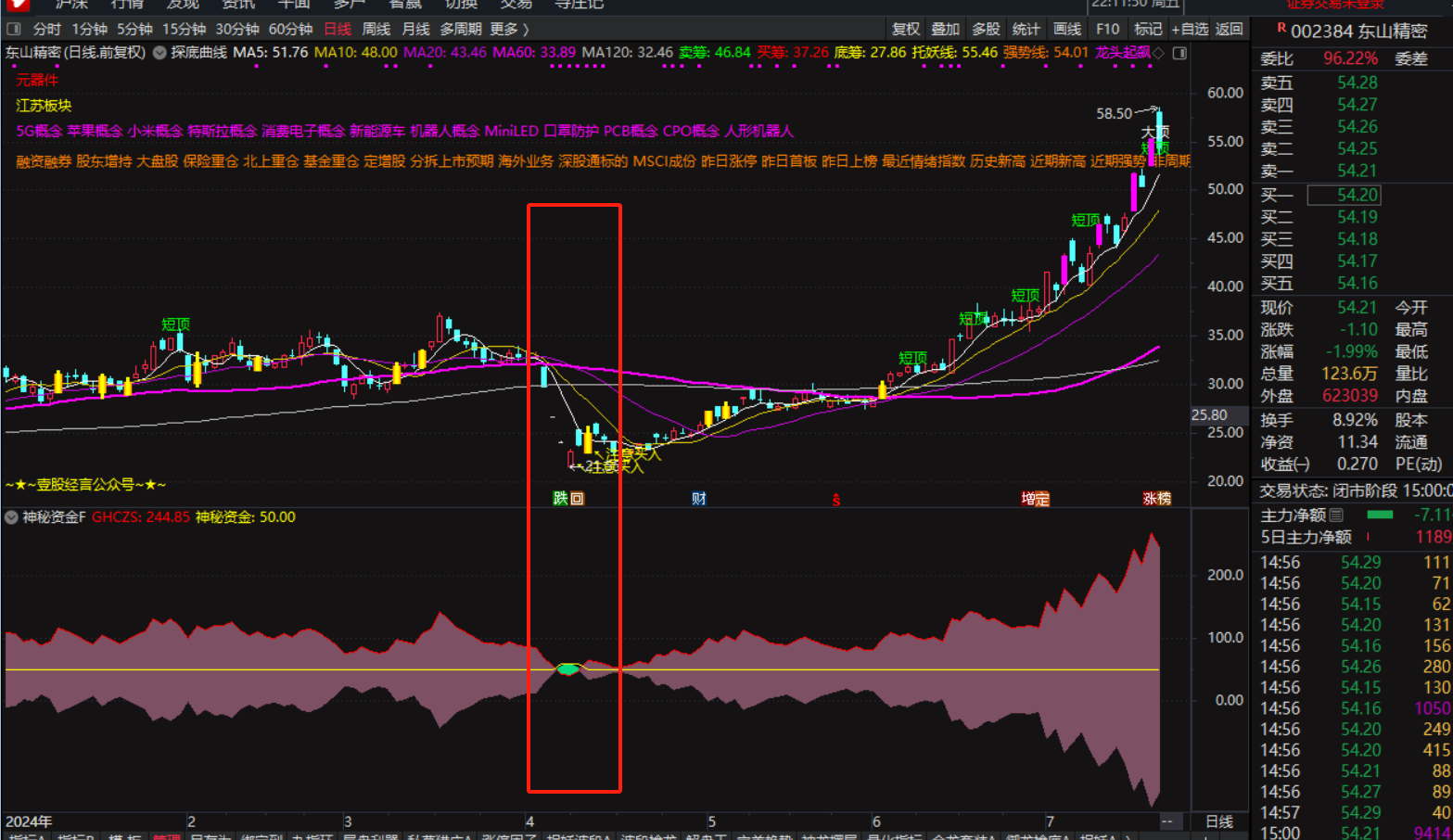Click the 回 buyback marker icon

577,499
